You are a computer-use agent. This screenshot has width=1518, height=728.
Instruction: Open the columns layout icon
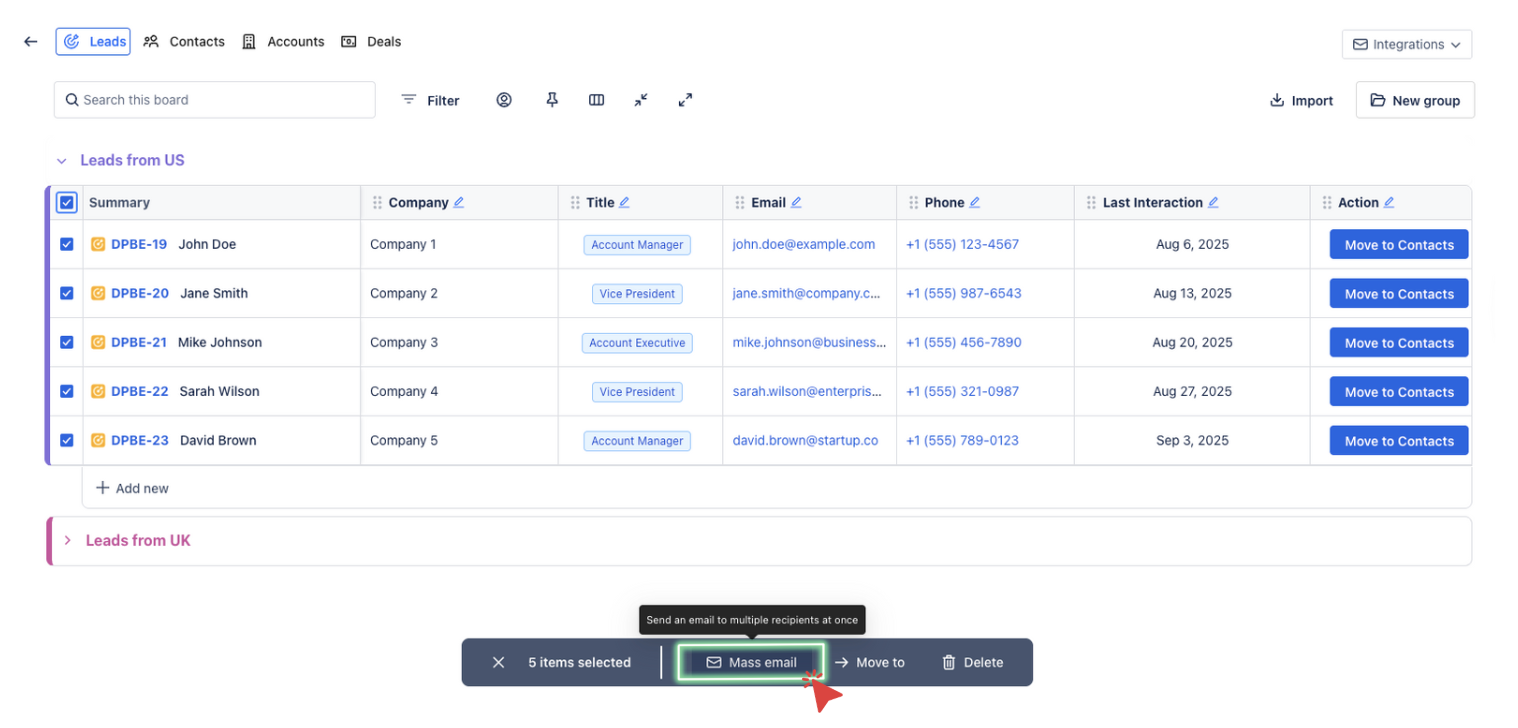pyautogui.click(x=596, y=100)
